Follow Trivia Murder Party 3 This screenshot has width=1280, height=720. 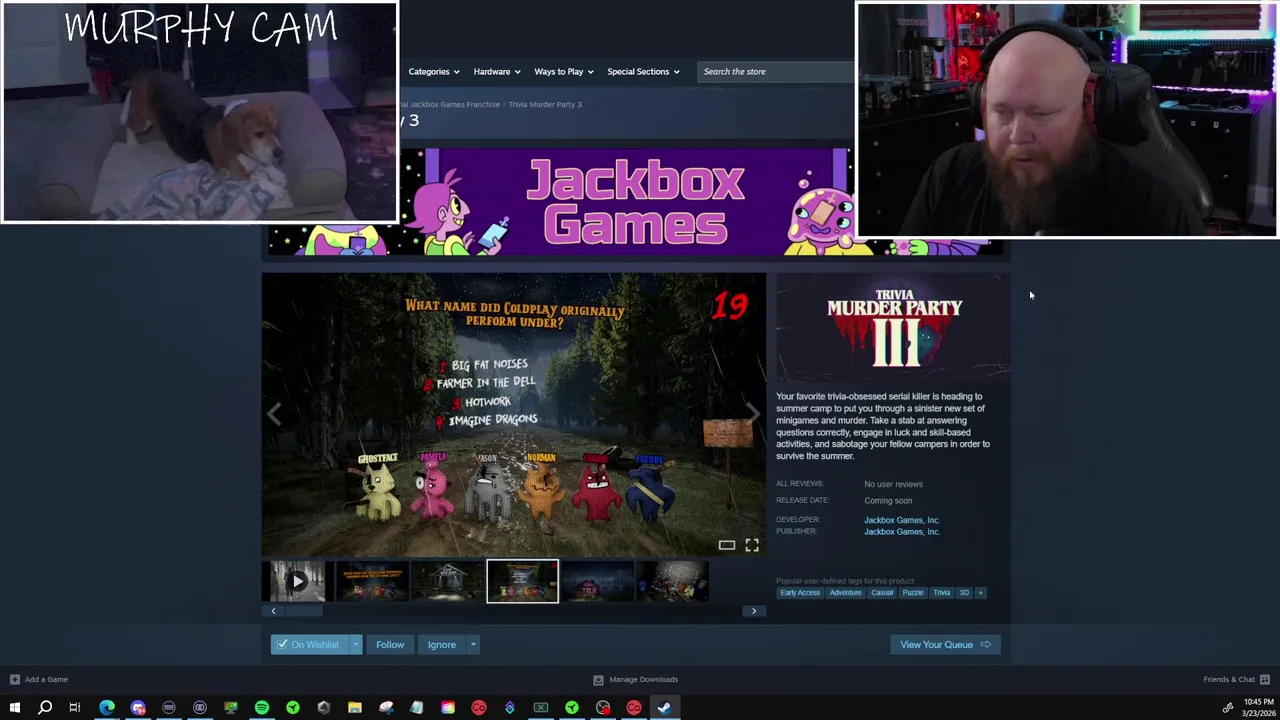click(x=390, y=645)
